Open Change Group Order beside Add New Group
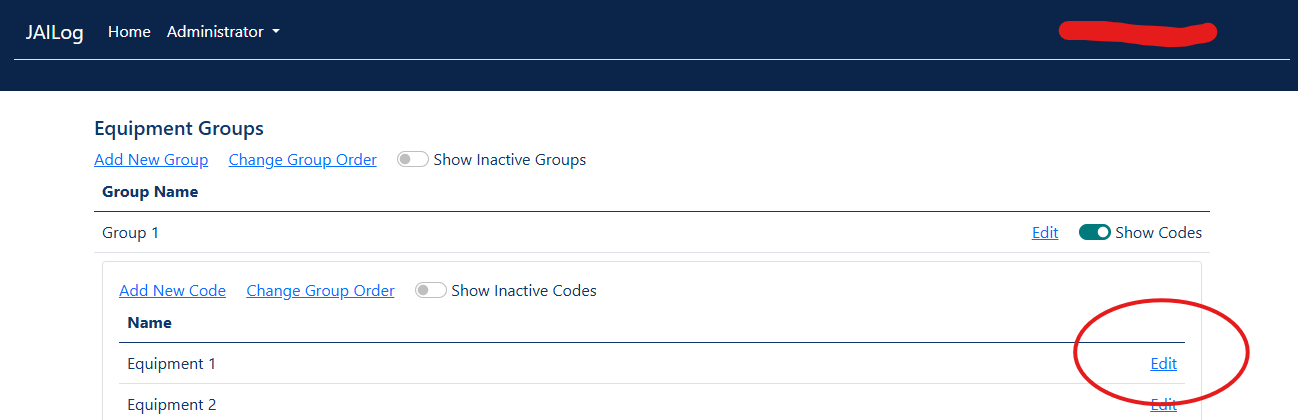Image resolution: width=1298 pixels, height=420 pixels. point(302,160)
